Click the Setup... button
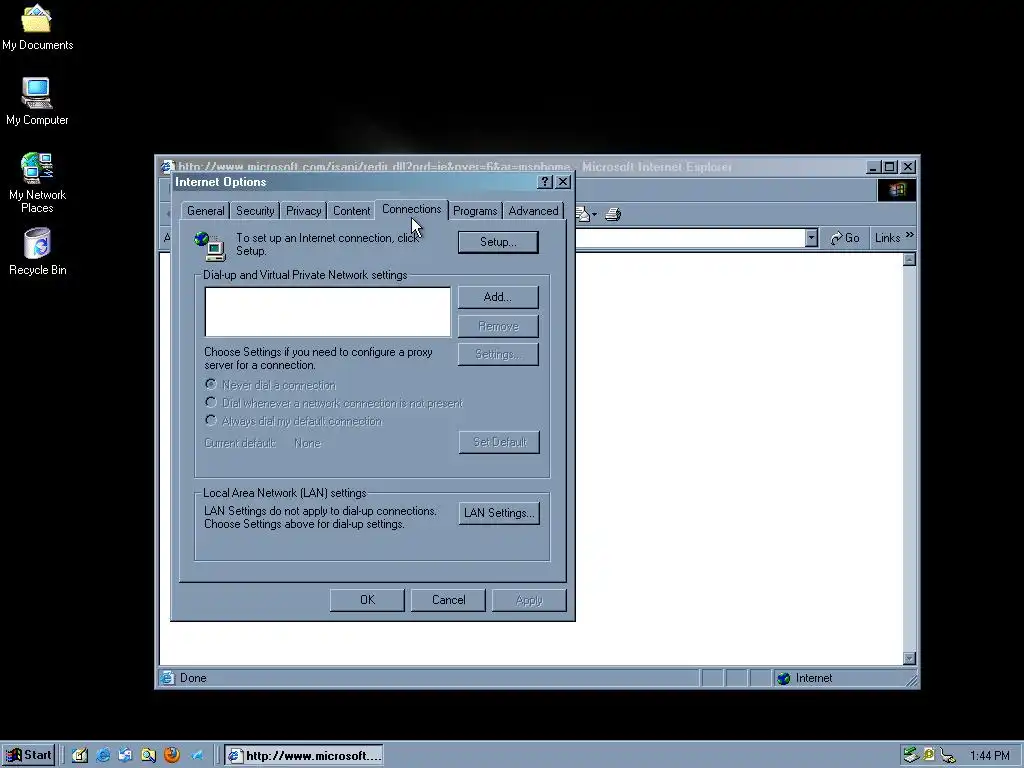Image resolution: width=1024 pixels, height=768 pixels. click(498, 242)
